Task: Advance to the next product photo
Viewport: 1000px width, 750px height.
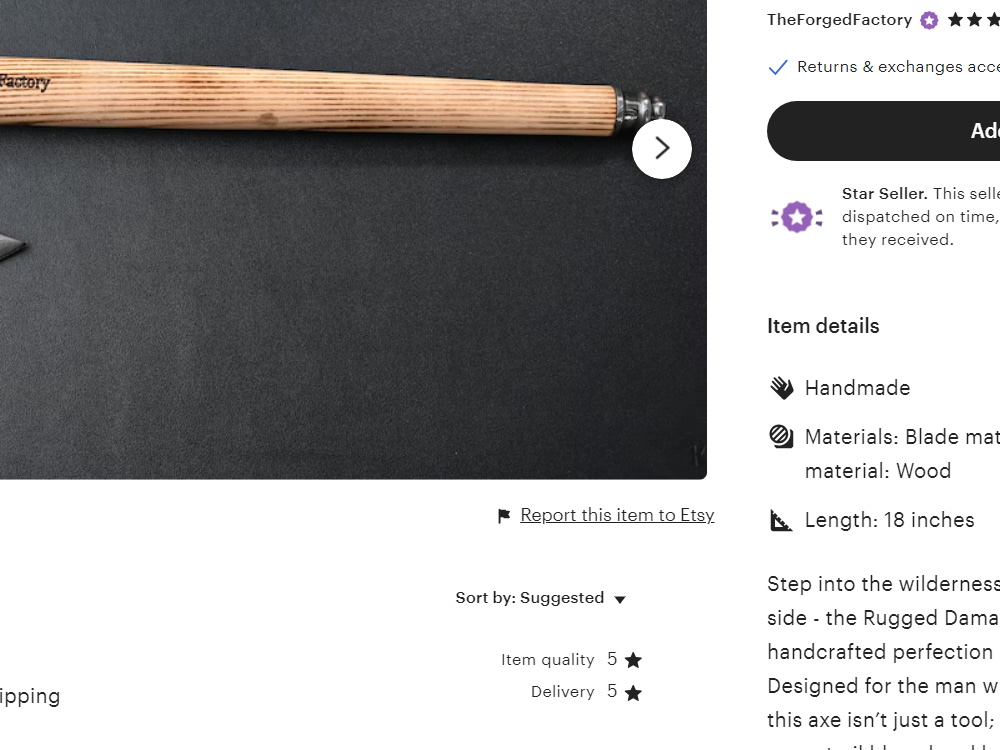Action: coord(661,149)
